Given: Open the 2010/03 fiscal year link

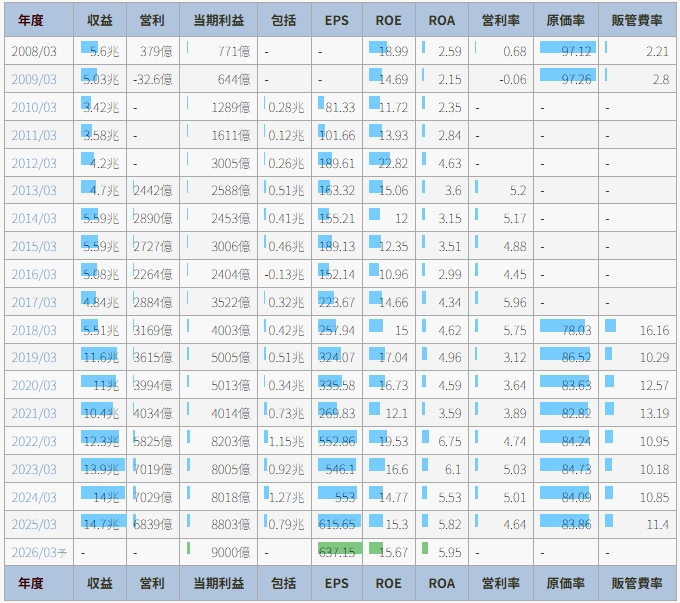Looking at the screenshot, I should pyautogui.click(x=35, y=107).
